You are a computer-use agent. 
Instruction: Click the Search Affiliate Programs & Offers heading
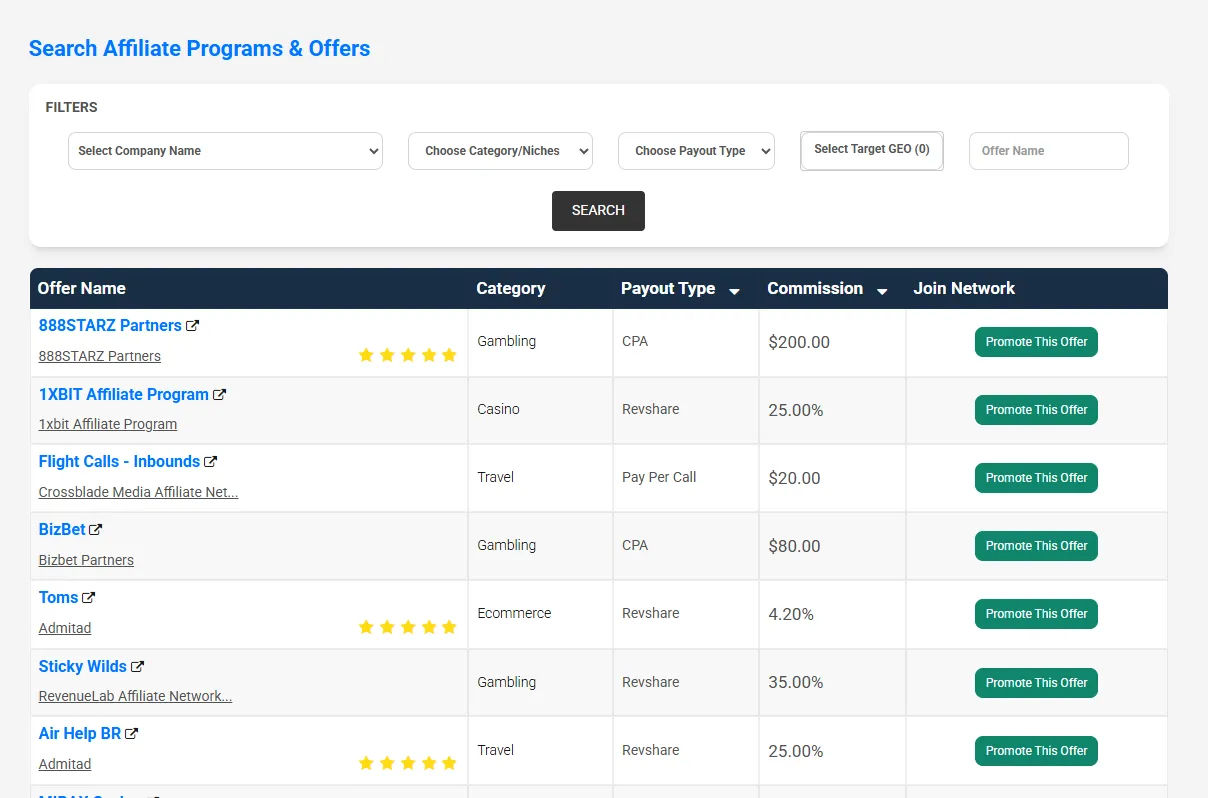(x=199, y=49)
